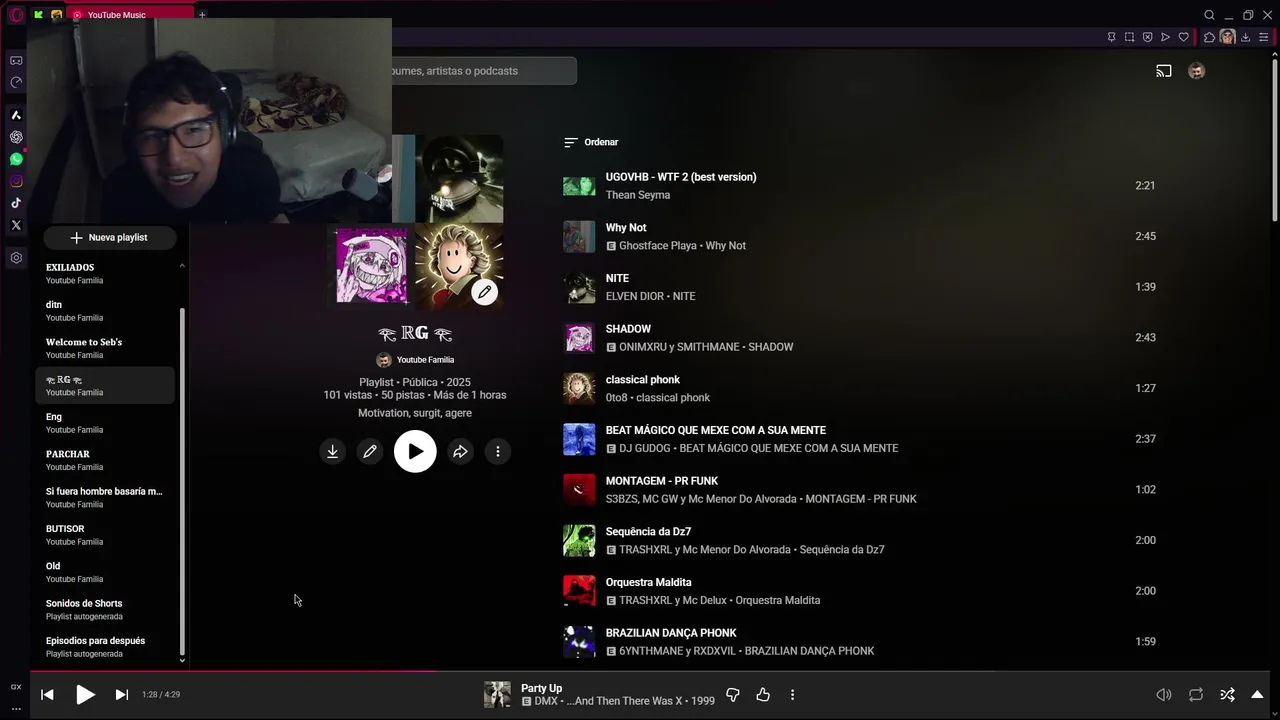1280x720 pixels.
Task: Resume playback in the player bar
Action: click(x=85, y=694)
